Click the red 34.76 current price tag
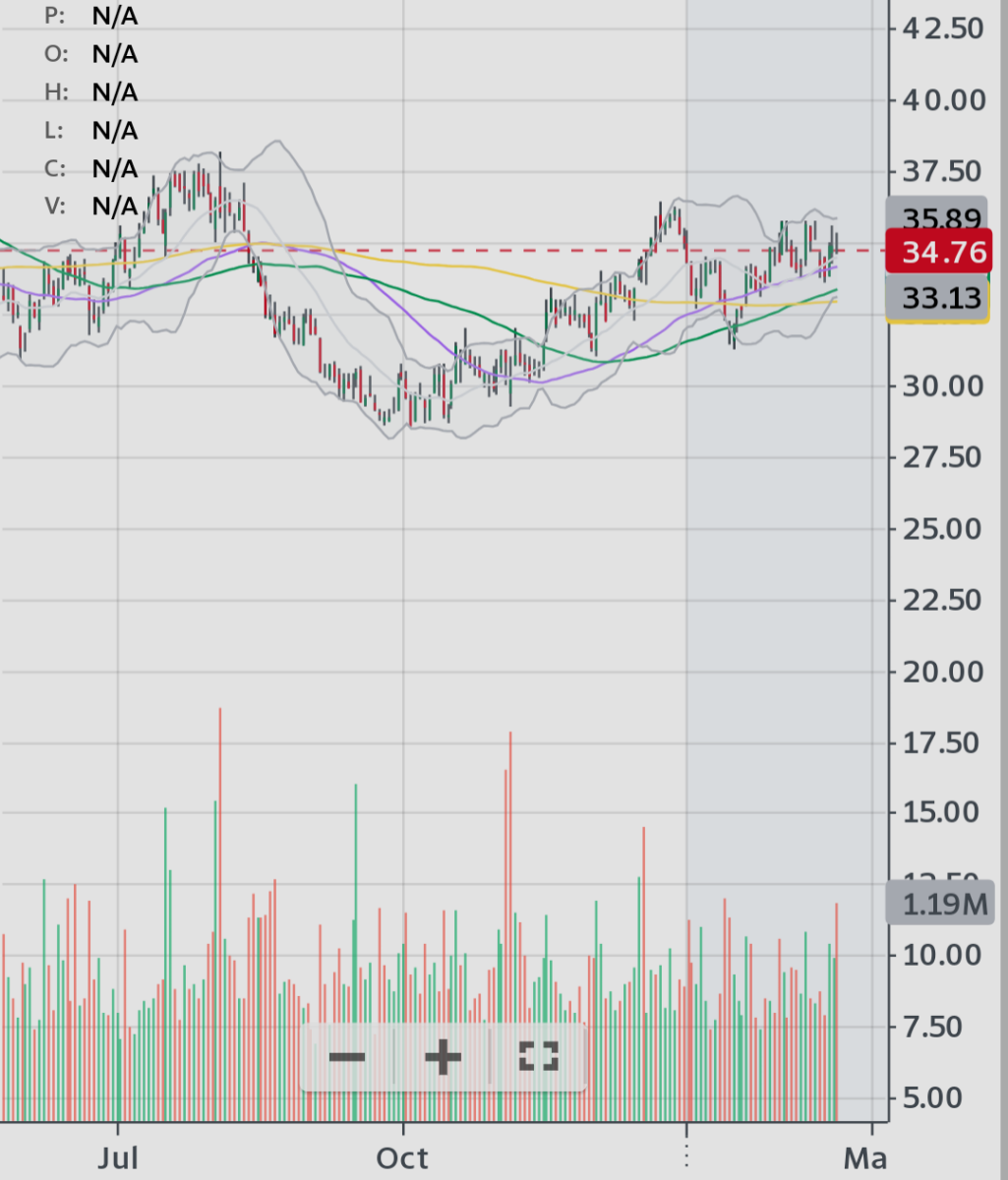Viewport: 1008px width, 1180px height. [x=937, y=252]
